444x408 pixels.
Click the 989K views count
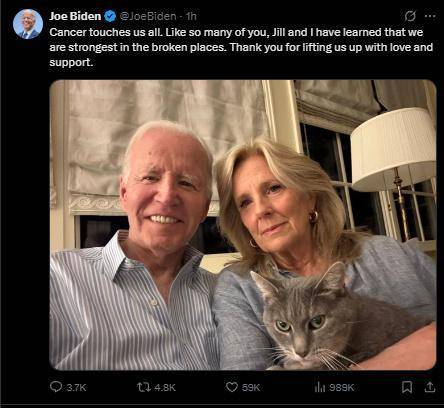coord(342,387)
